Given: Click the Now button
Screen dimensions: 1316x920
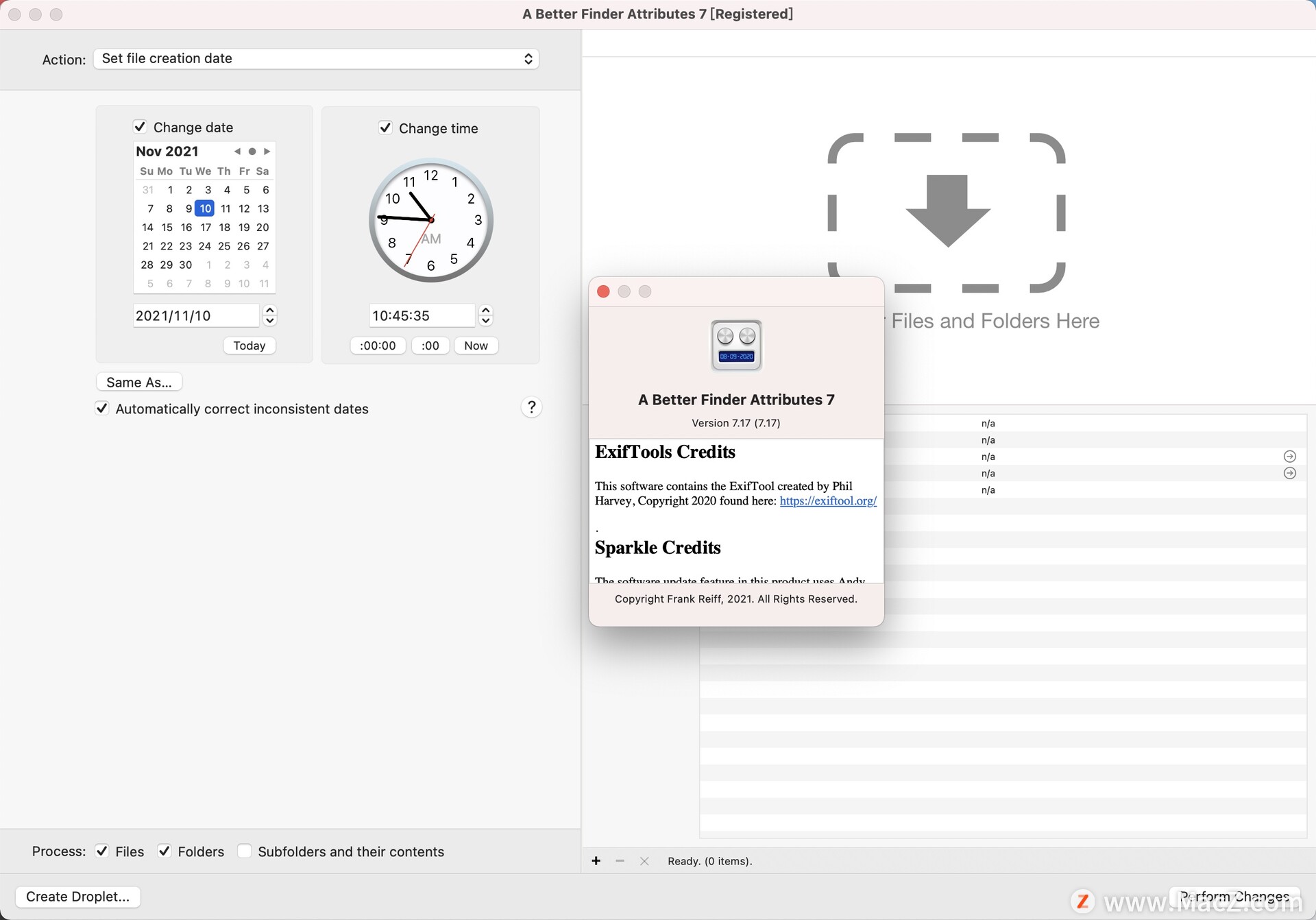Looking at the screenshot, I should point(476,346).
